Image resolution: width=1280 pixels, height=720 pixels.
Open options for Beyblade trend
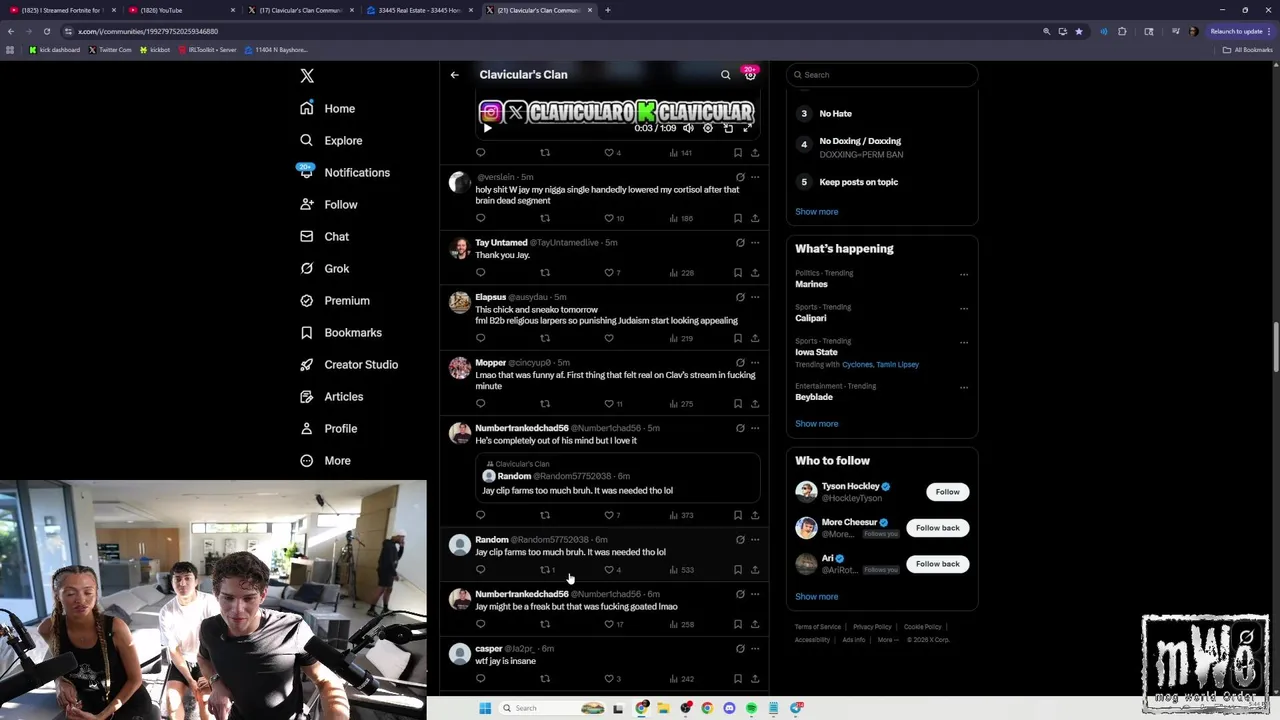(x=964, y=387)
